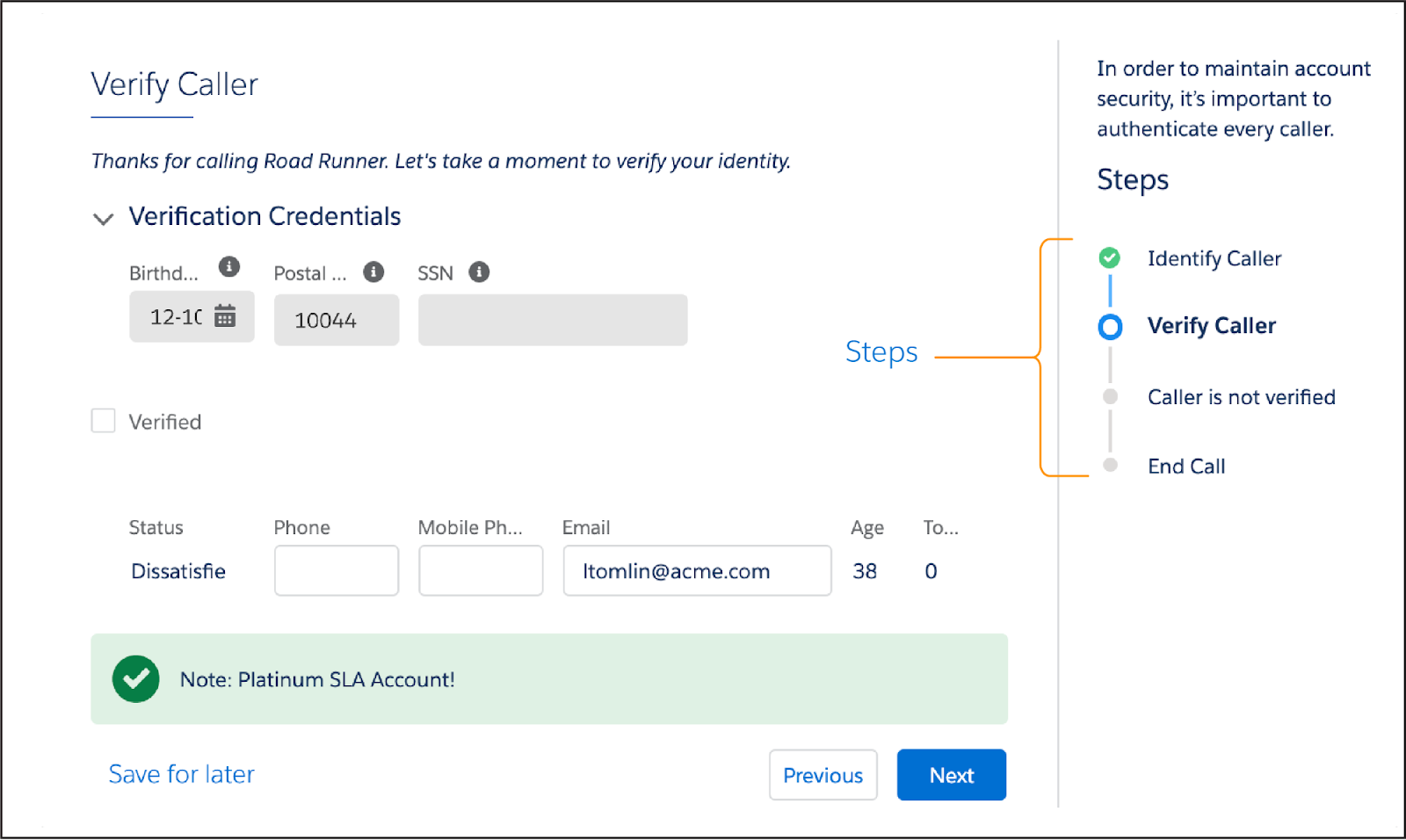Select the Identify Caller step label
The height and width of the screenshot is (840, 1406).
[1214, 257]
